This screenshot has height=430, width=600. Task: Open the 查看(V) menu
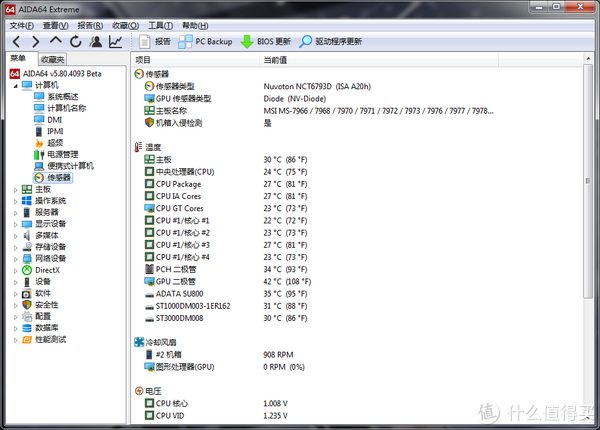(55, 26)
